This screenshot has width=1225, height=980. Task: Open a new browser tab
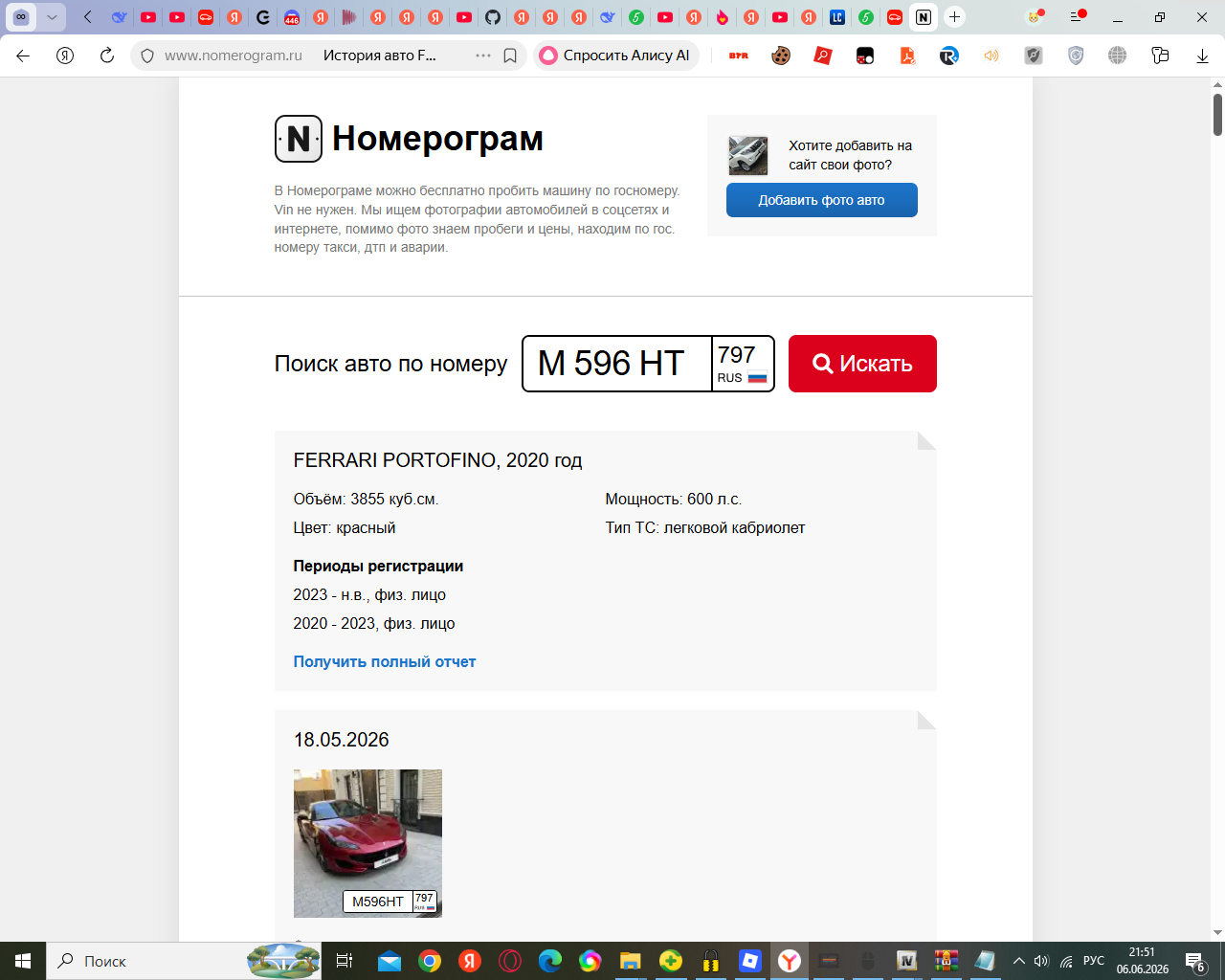tap(954, 17)
